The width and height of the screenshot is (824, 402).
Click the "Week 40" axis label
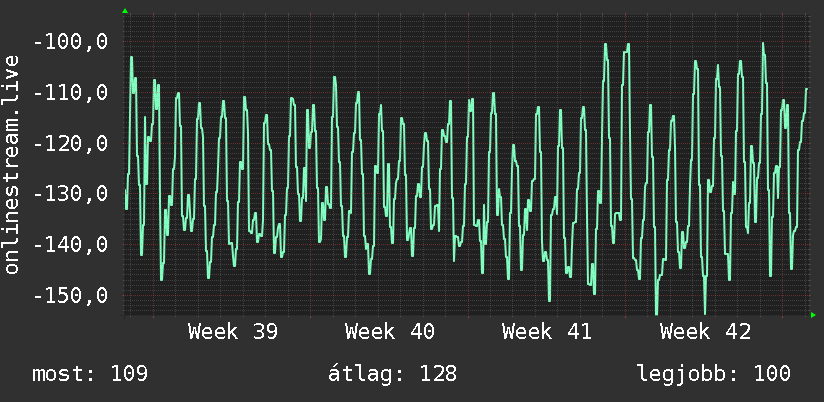pyautogui.click(x=390, y=332)
